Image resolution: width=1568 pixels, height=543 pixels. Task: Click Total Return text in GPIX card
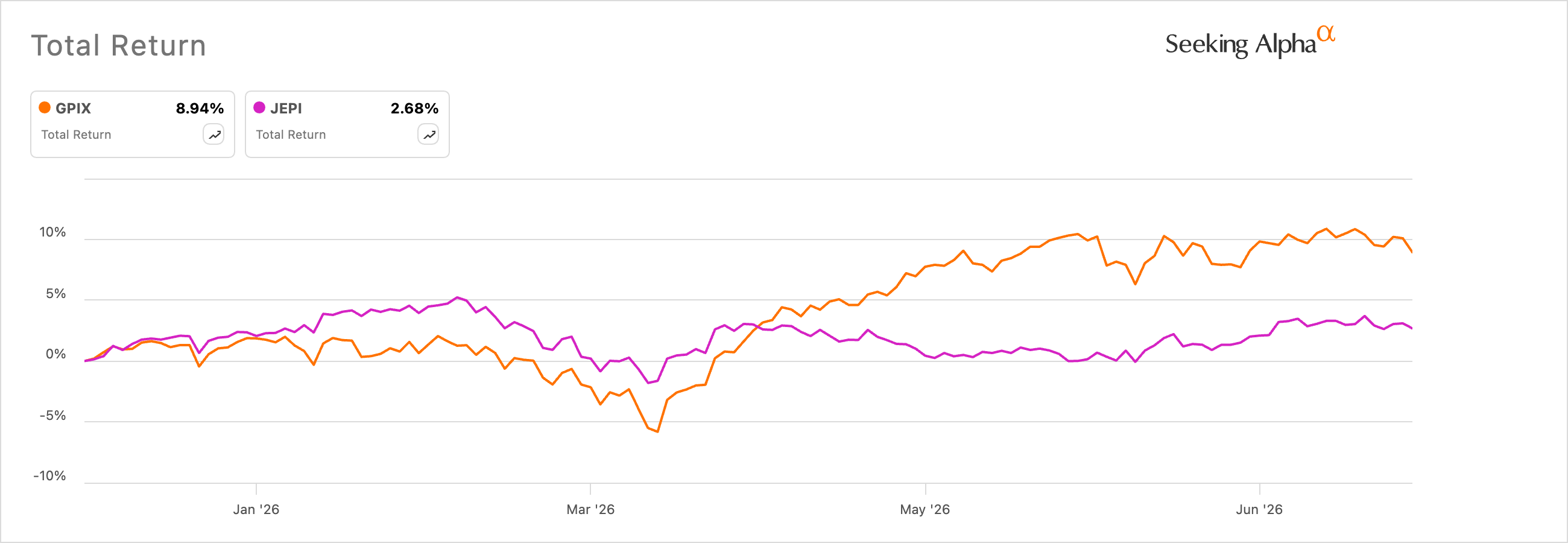coord(76,135)
